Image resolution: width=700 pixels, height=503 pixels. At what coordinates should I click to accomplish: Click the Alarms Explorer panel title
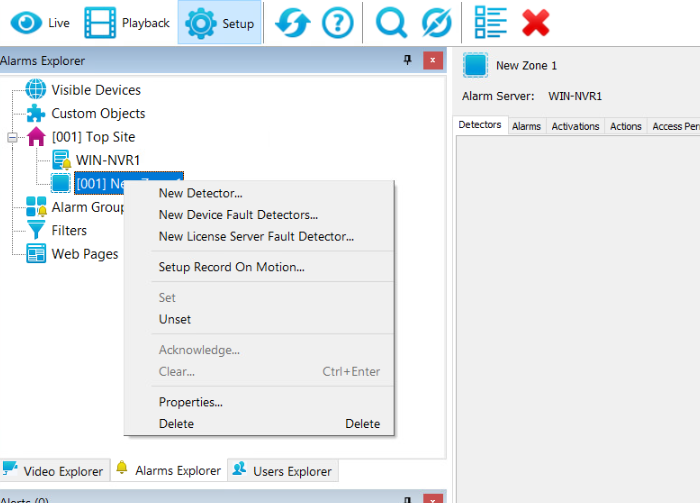pyautogui.click(x=42, y=61)
